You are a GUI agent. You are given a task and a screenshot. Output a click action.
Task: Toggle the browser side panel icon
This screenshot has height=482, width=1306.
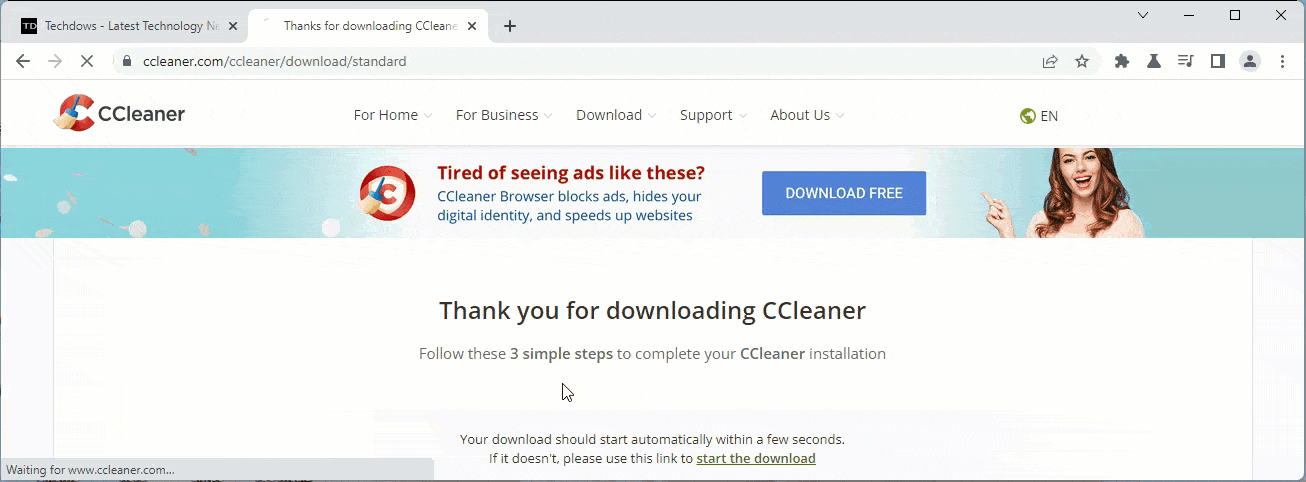click(x=1218, y=61)
